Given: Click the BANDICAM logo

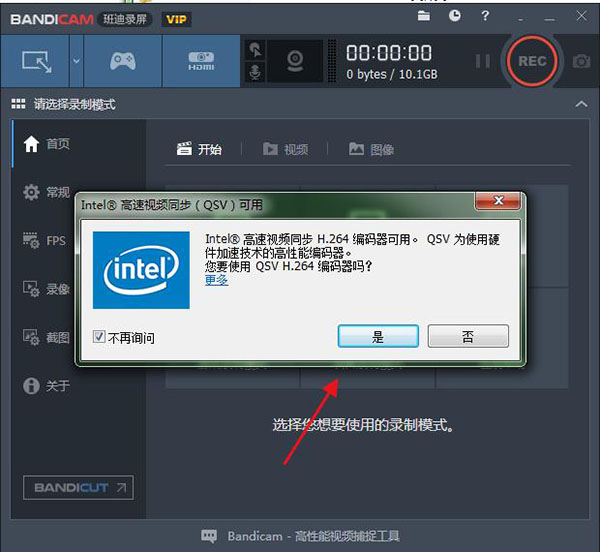Looking at the screenshot, I should [x=52, y=19].
